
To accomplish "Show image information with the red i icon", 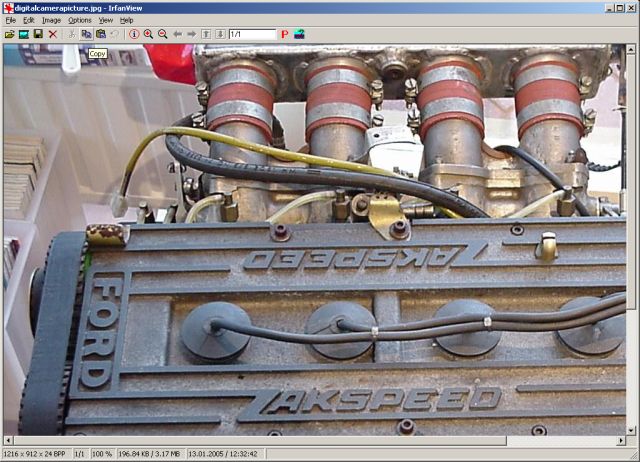I will coord(134,34).
